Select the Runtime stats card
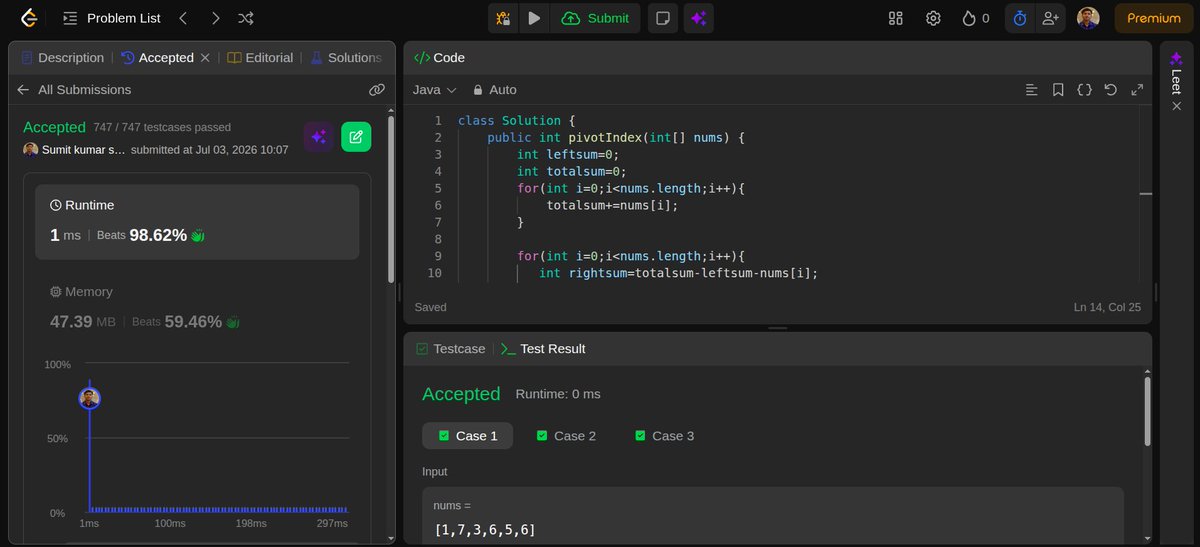The height and width of the screenshot is (547, 1200). click(x=197, y=222)
